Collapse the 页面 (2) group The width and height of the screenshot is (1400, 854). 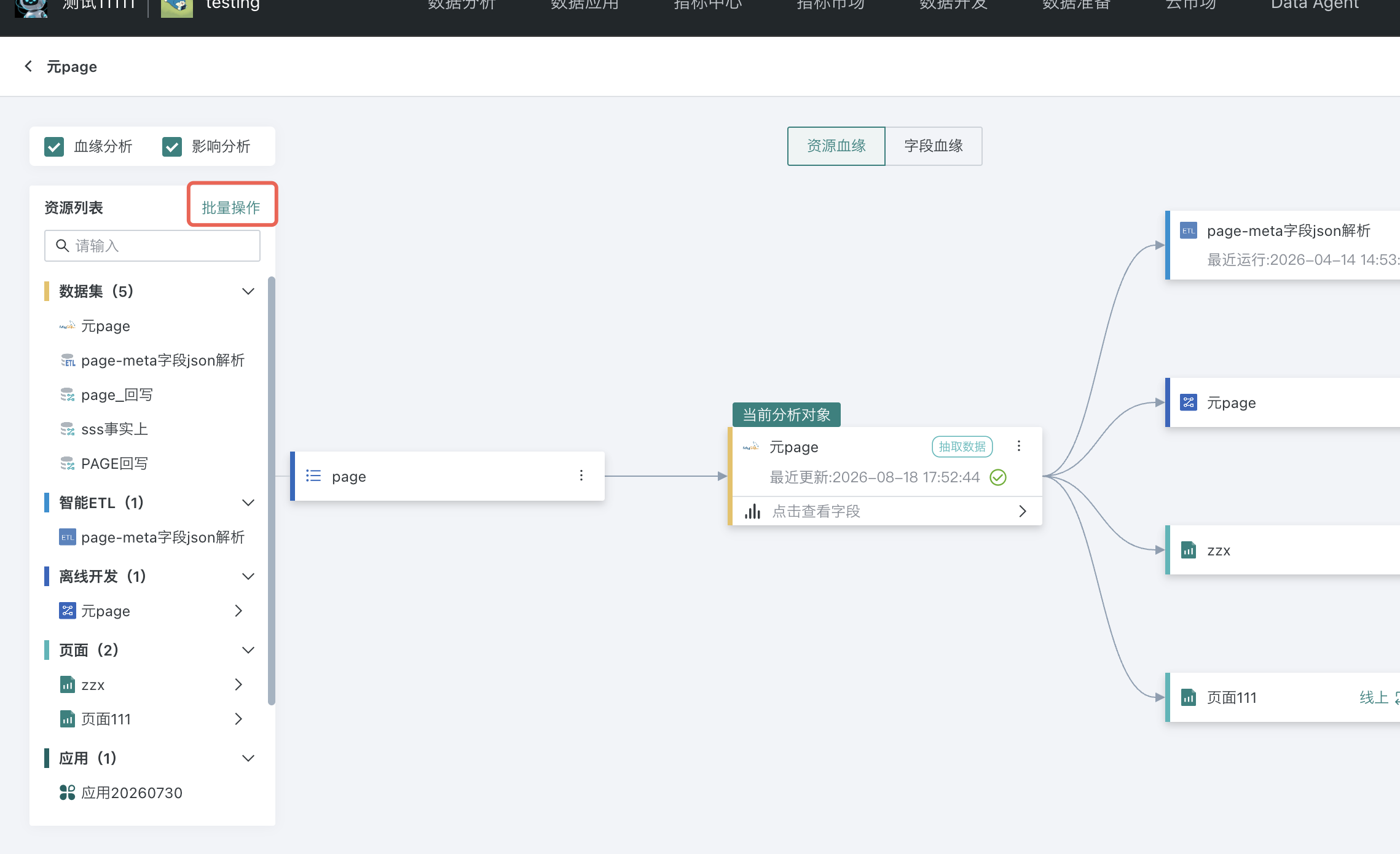[248, 650]
